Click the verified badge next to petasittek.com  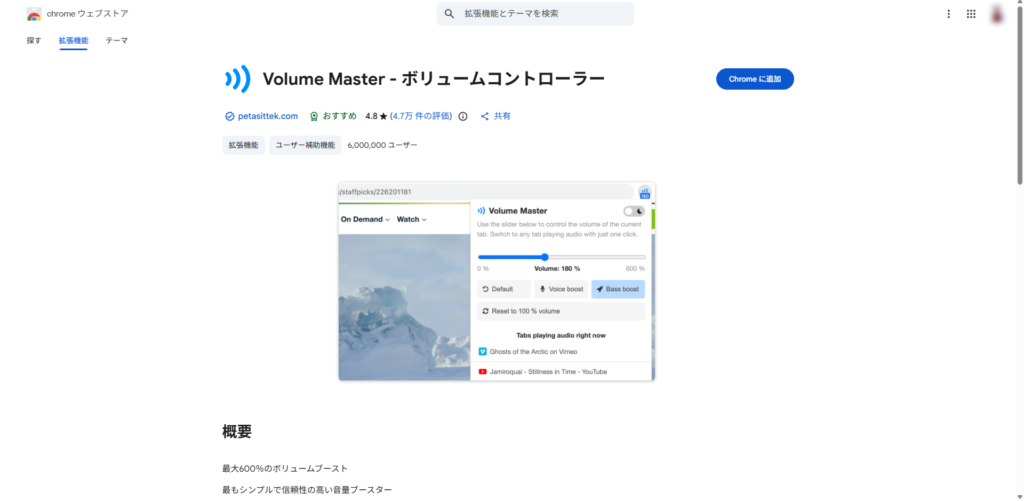click(229, 116)
